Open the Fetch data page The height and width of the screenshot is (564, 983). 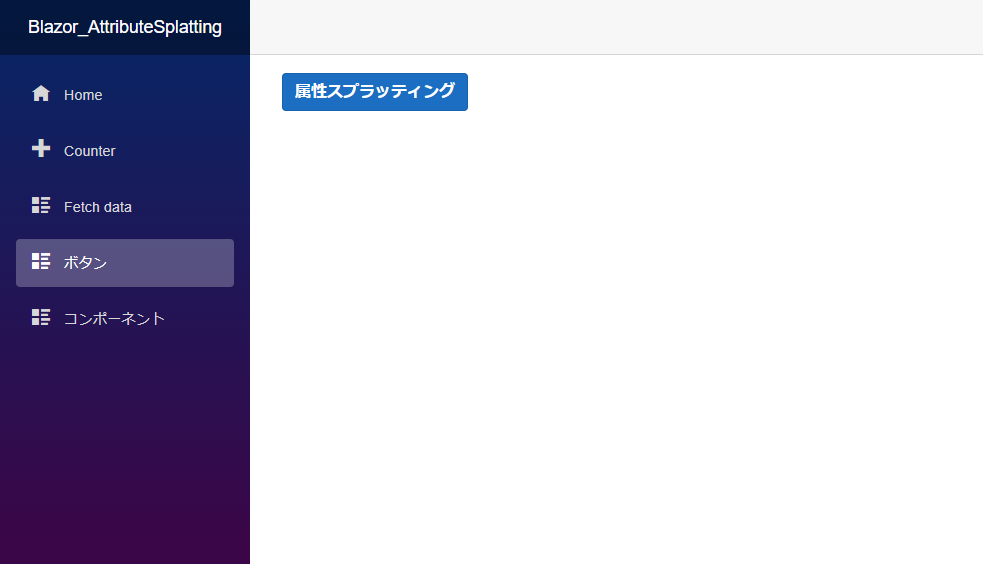click(125, 207)
